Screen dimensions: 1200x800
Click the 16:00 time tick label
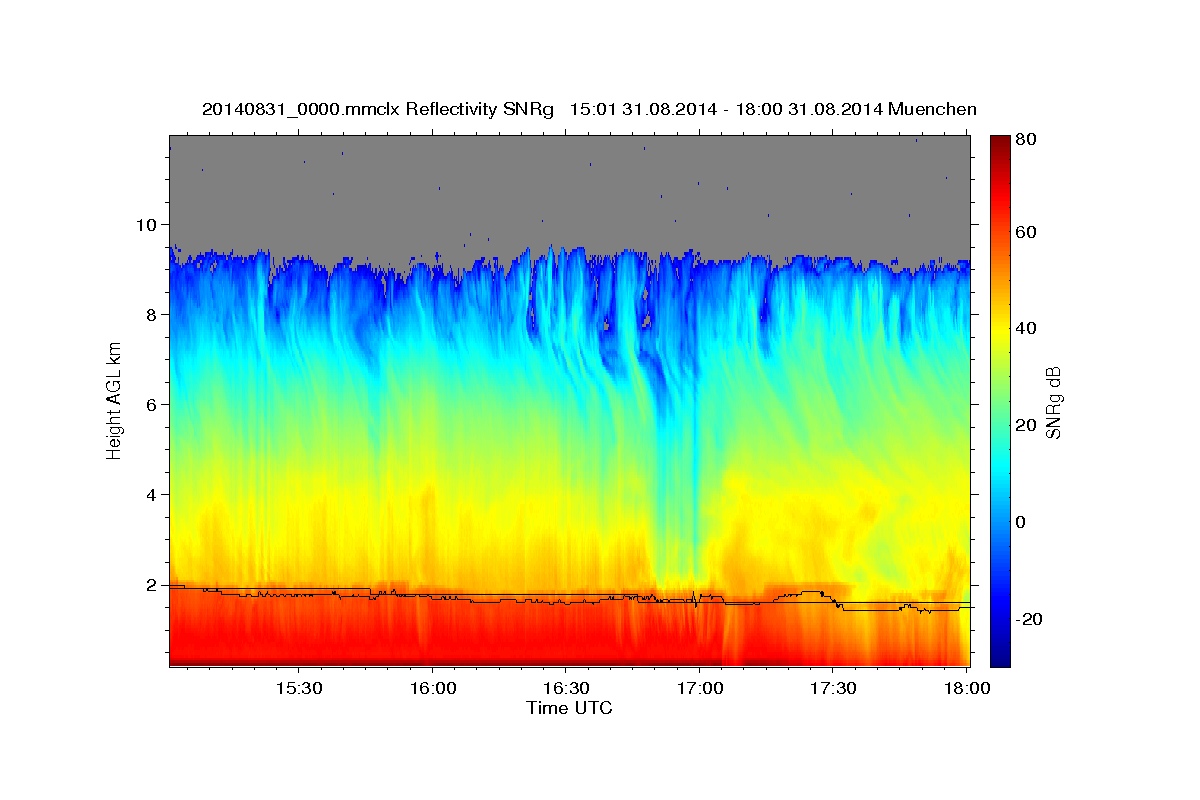point(432,689)
